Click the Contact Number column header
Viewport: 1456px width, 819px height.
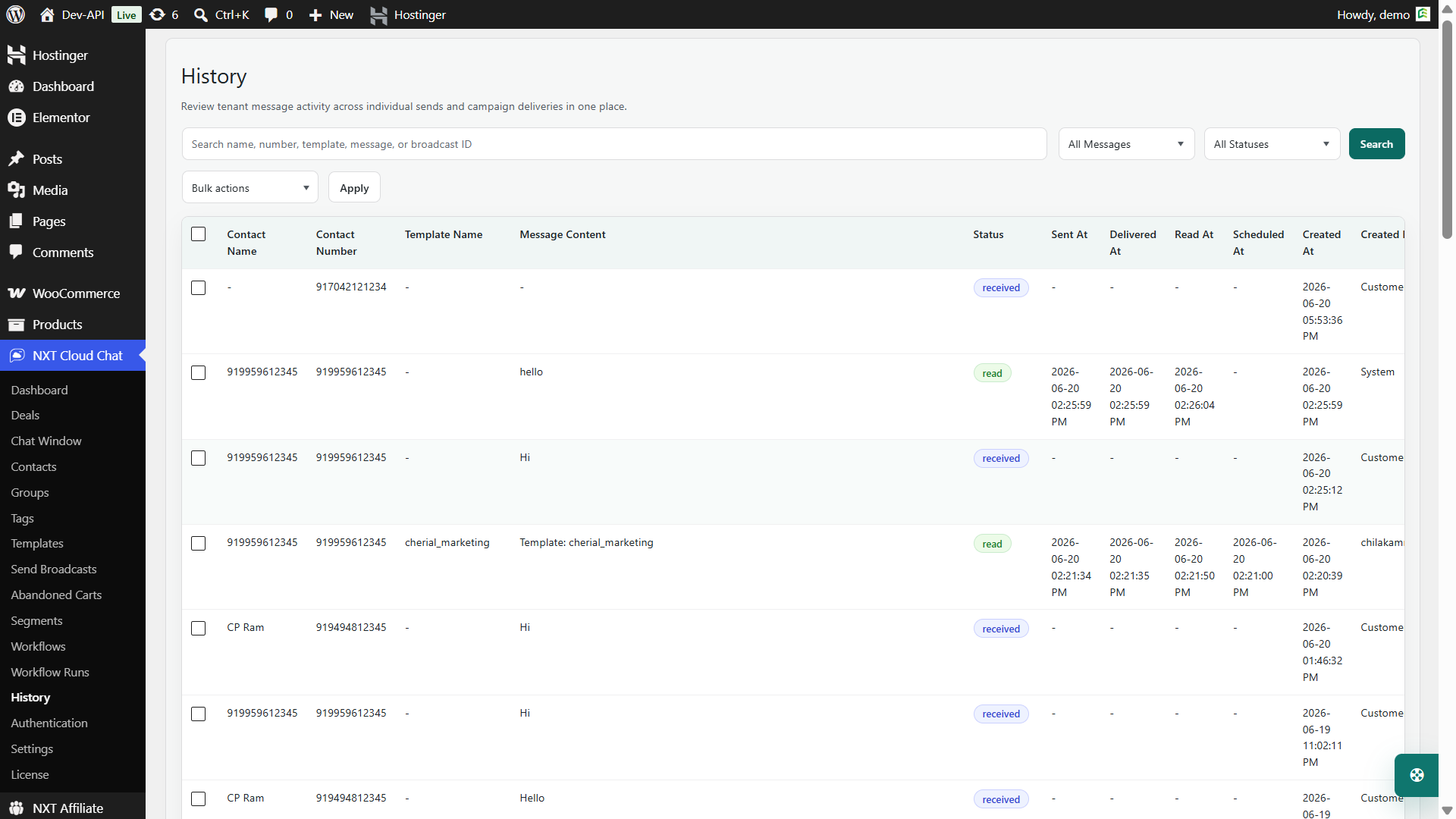[x=337, y=243]
